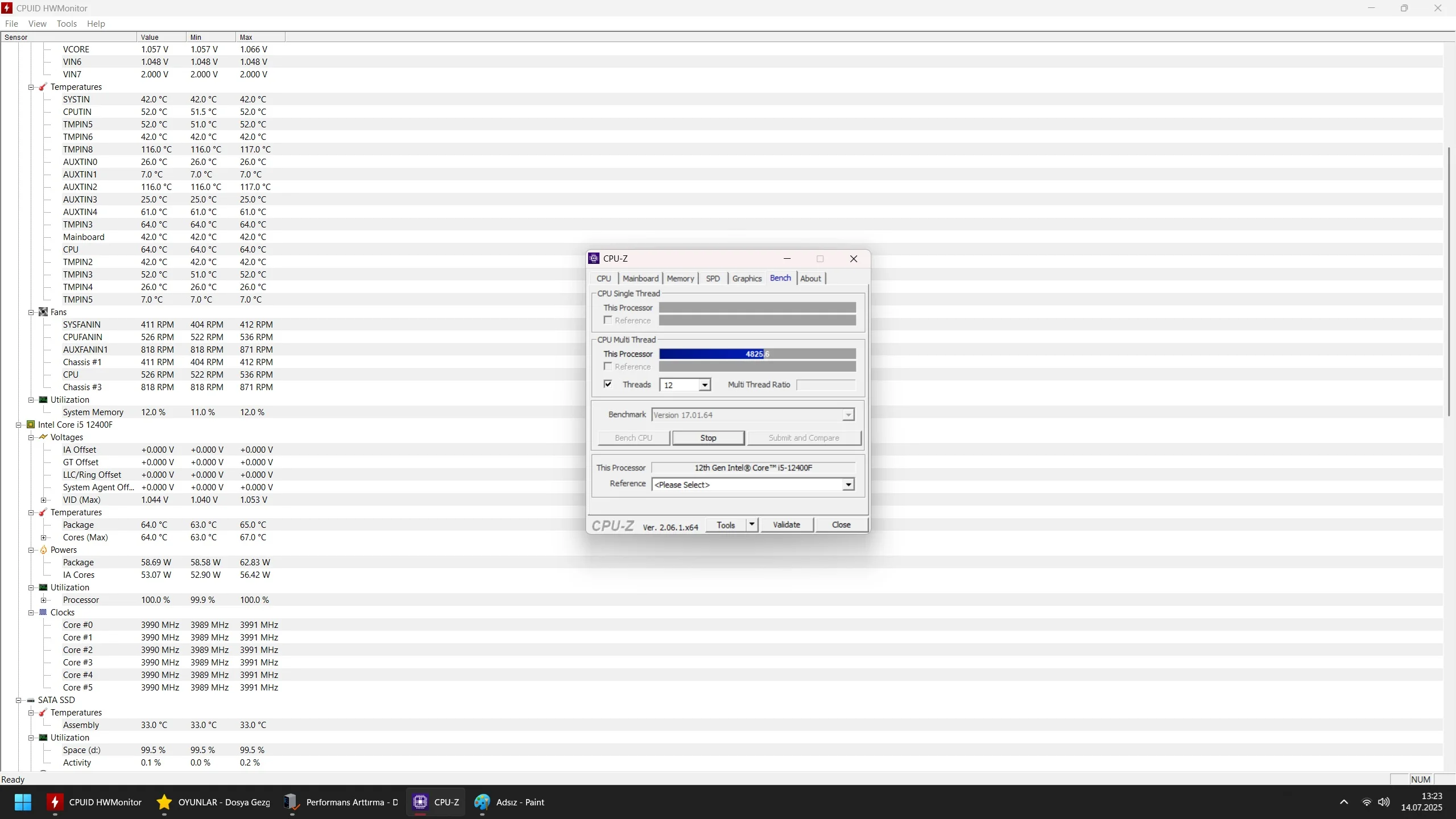
Task: Open the Reference Please Select dropdown
Action: coord(848,485)
